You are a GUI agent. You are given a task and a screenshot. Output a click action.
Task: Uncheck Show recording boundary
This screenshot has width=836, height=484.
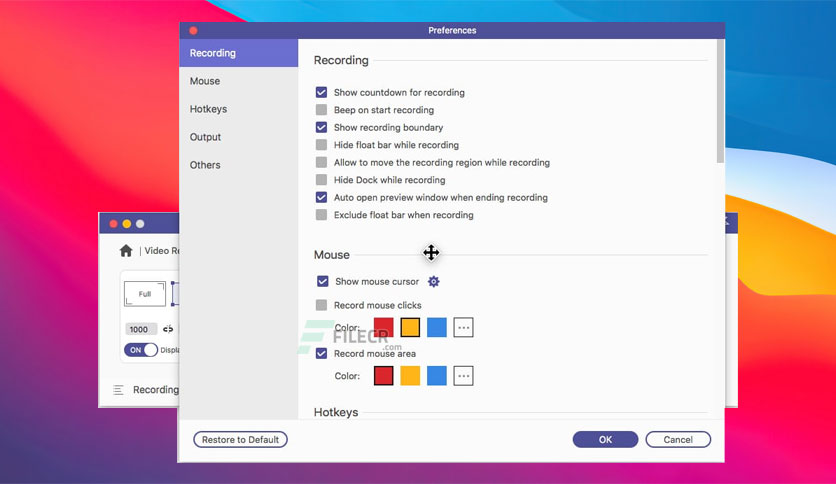tap(321, 127)
